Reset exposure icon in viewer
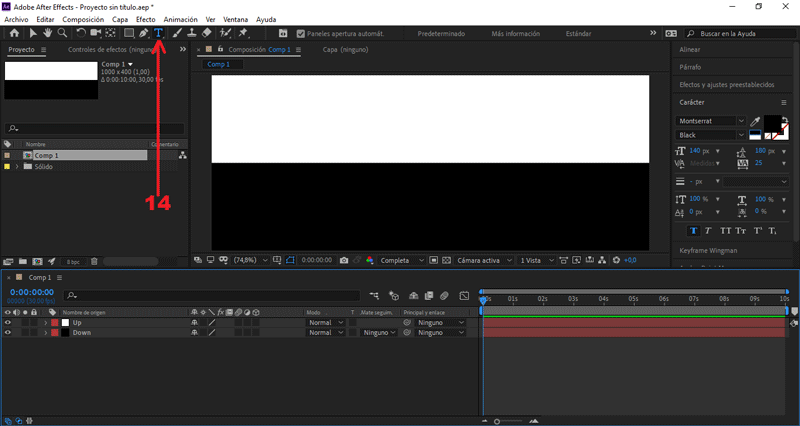This screenshot has width=800, height=426. [616, 260]
